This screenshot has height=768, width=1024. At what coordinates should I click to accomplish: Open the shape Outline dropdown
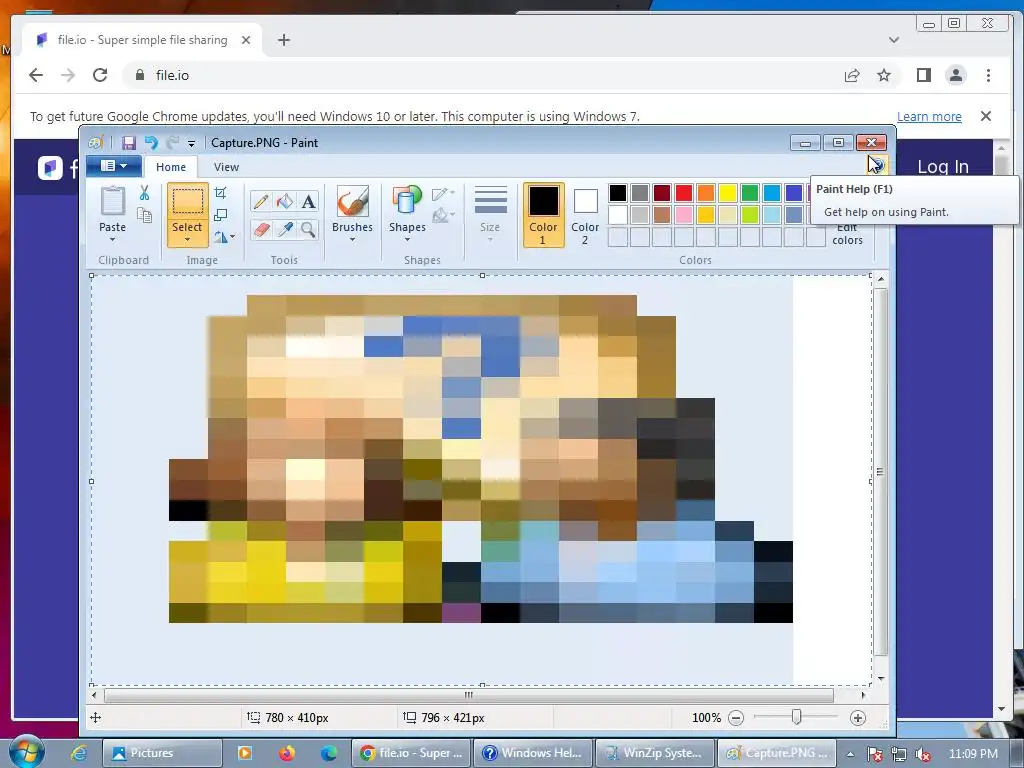[x=443, y=193]
